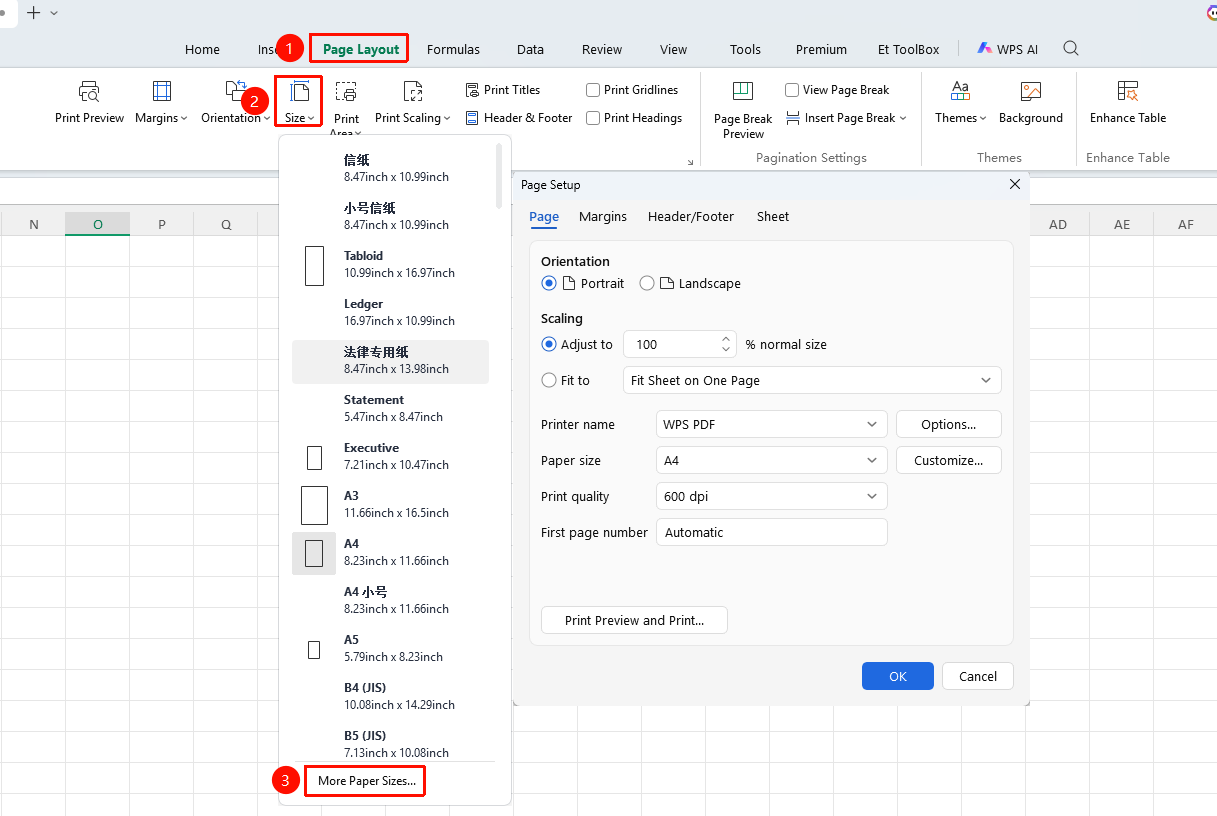Open the Fit Sheet on One Page dropdown
This screenshot has height=816, width=1217.
pyautogui.click(x=812, y=381)
